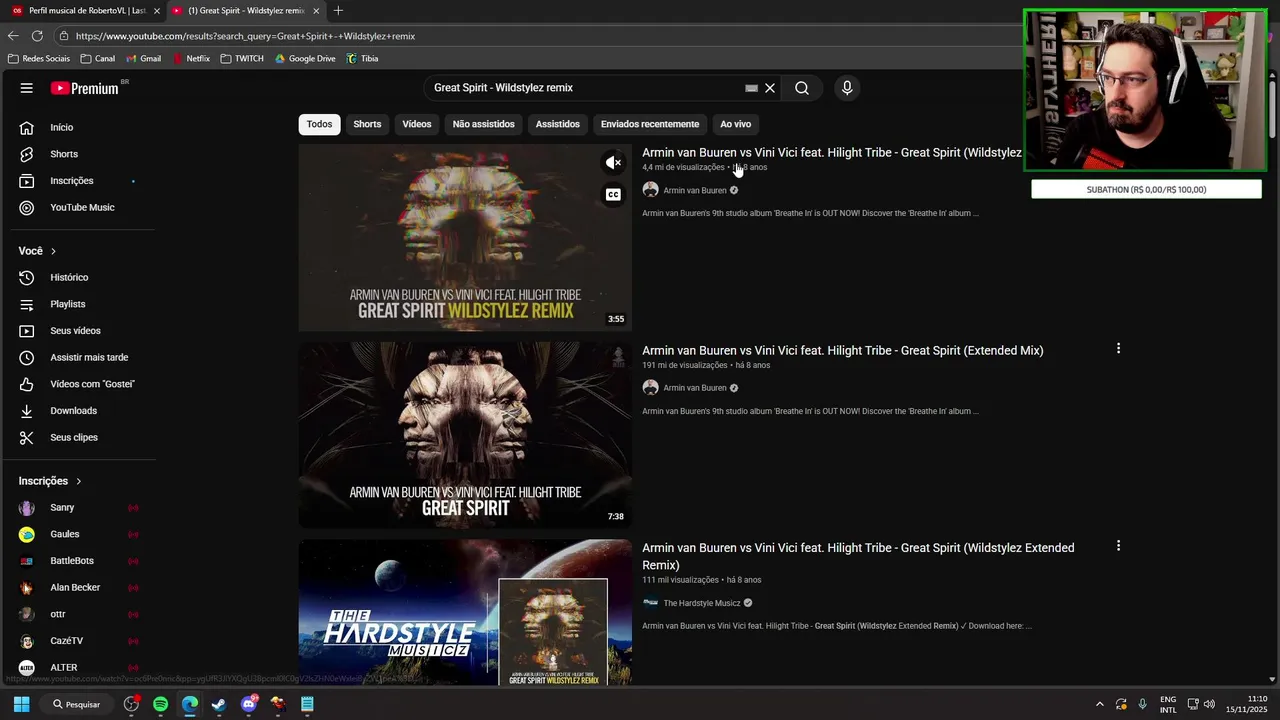Go back with the browser back arrow
Image resolution: width=1280 pixels, height=720 pixels.
tap(13, 36)
